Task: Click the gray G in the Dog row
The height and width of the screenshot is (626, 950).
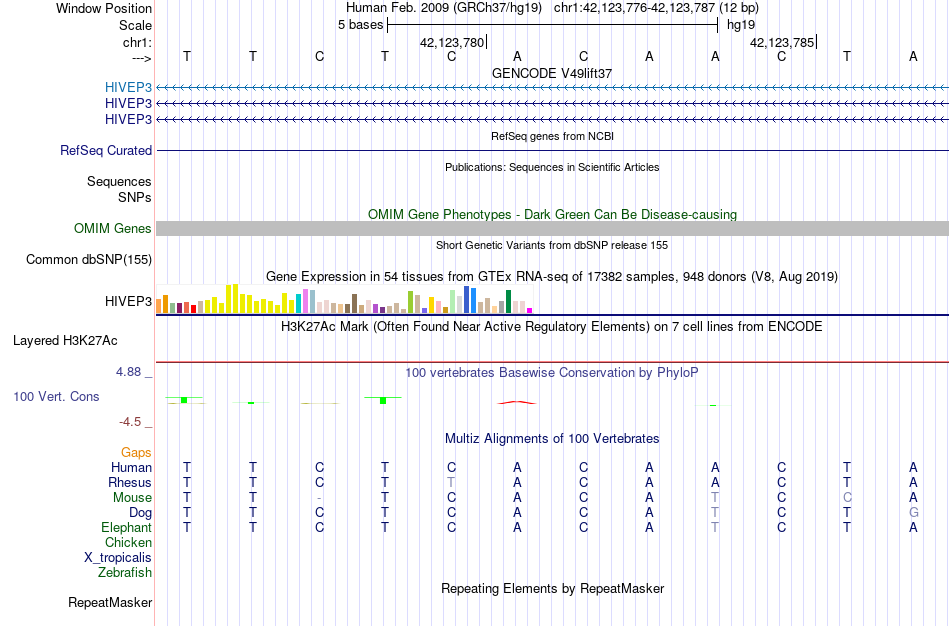Action: (913, 513)
